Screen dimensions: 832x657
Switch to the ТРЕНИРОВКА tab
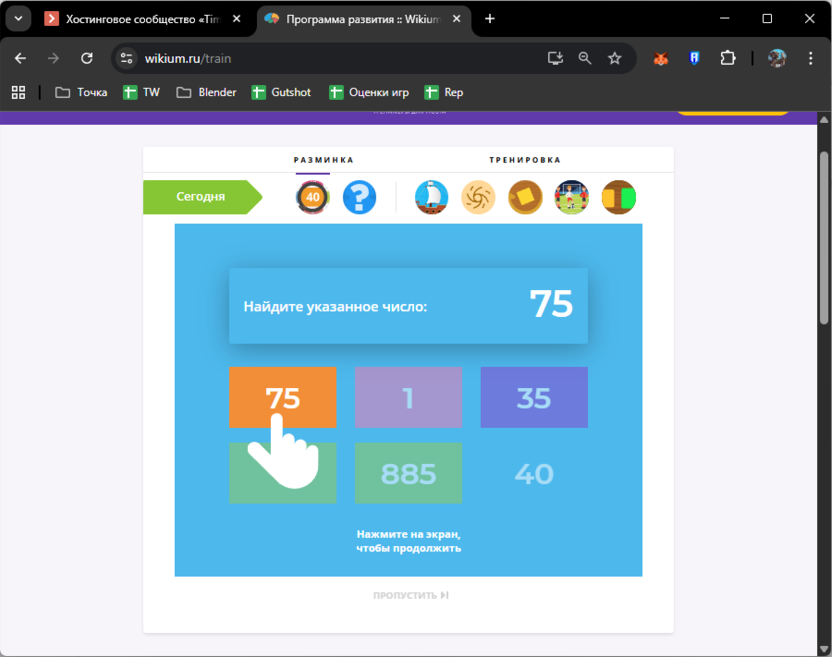coord(525,160)
